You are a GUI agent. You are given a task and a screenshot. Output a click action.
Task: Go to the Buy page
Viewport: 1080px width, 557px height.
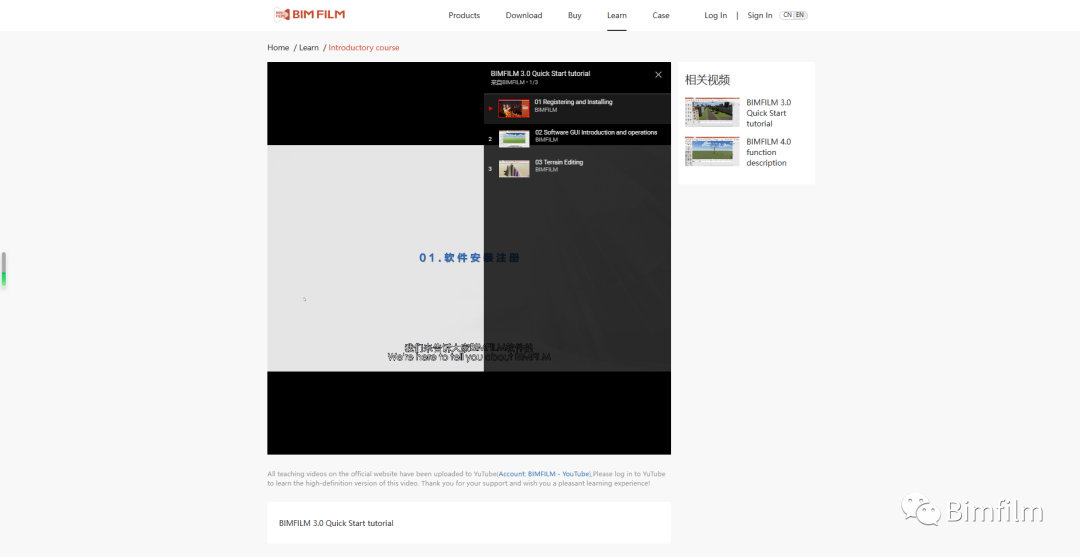574,15
